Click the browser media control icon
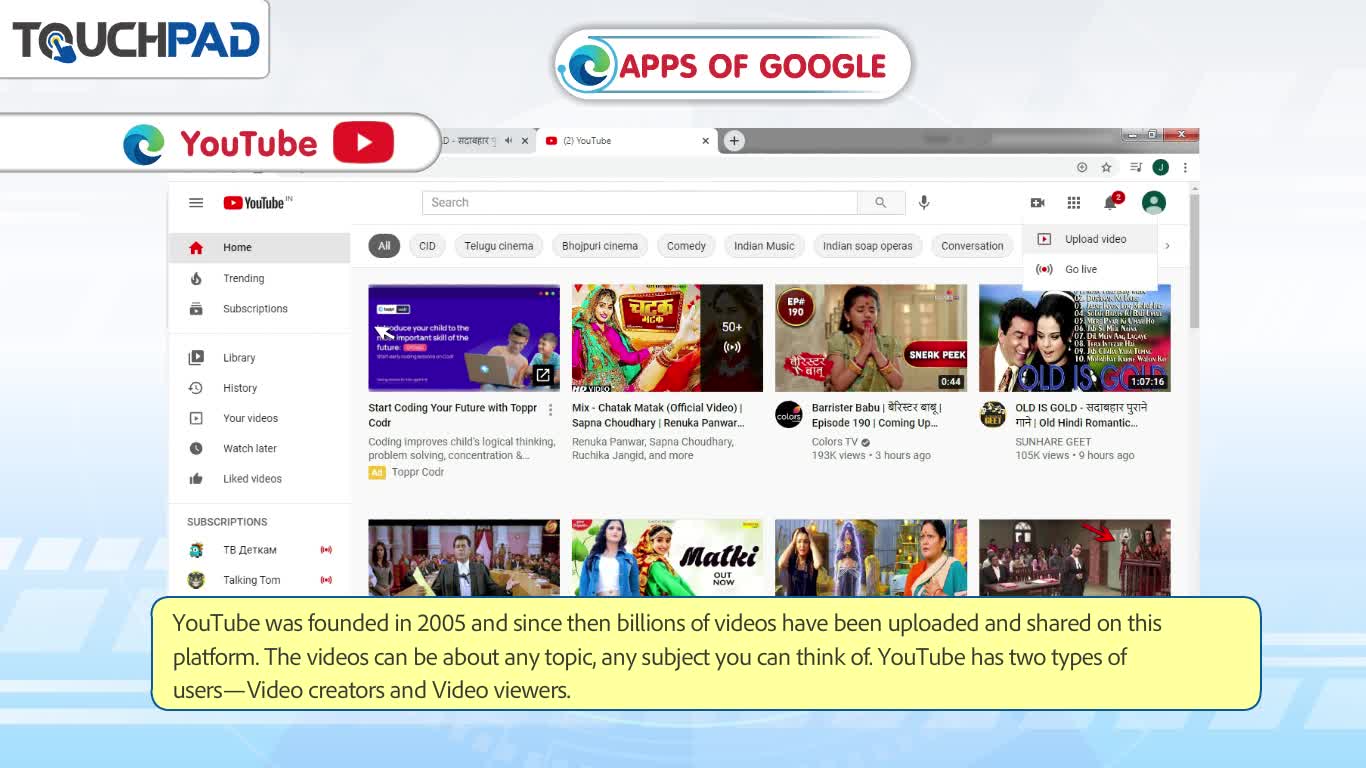This screenshot has width=1366, height=768. coord(1136,168)
